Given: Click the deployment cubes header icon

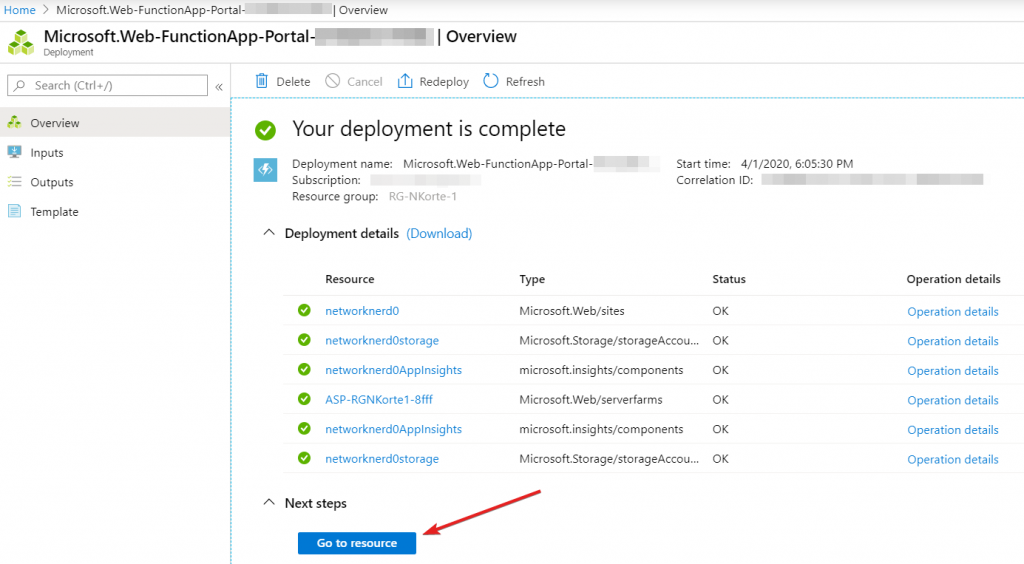Looking at the screenshot, I should click(21, 42).
